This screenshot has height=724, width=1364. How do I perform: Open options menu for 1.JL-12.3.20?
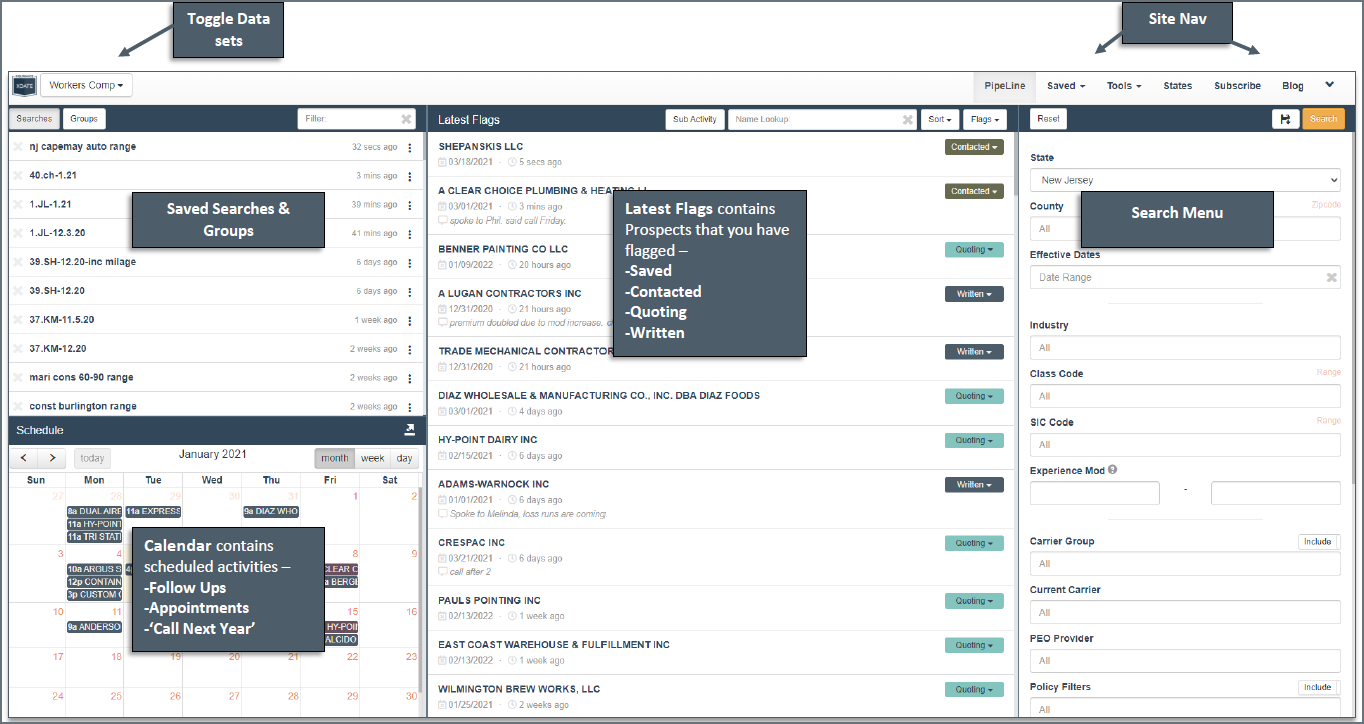click(410, 234)
